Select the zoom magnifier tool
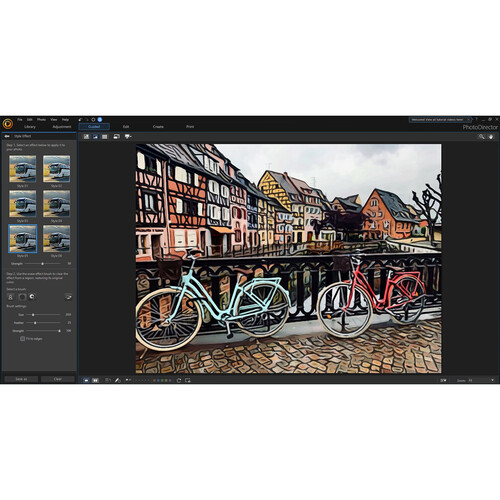Viewport: 500px width, 500px height. pyautogui.click(x=481, y=137)
